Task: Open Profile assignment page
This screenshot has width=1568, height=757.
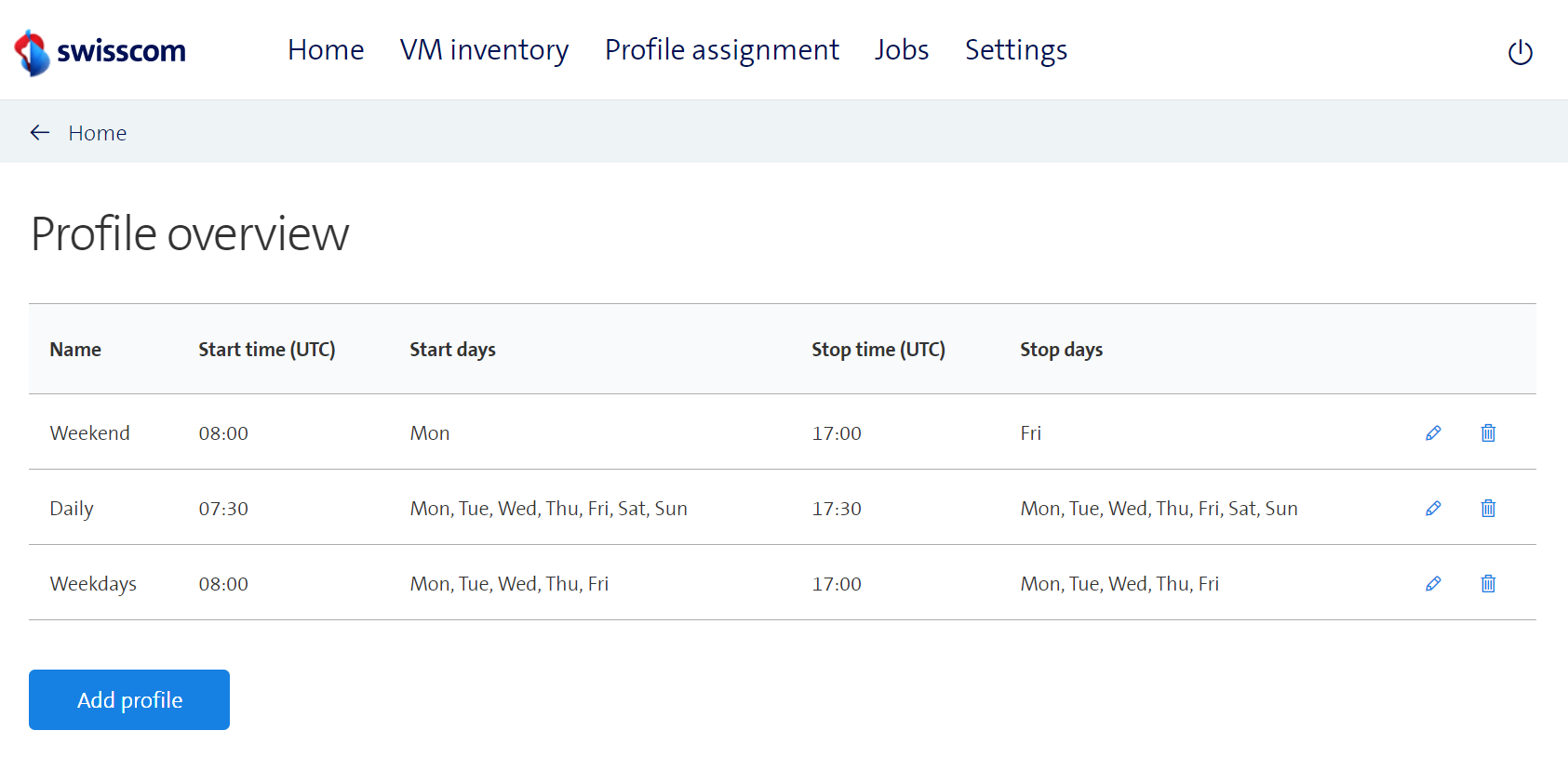Action: pyautogui.click(x=721, y=50)
